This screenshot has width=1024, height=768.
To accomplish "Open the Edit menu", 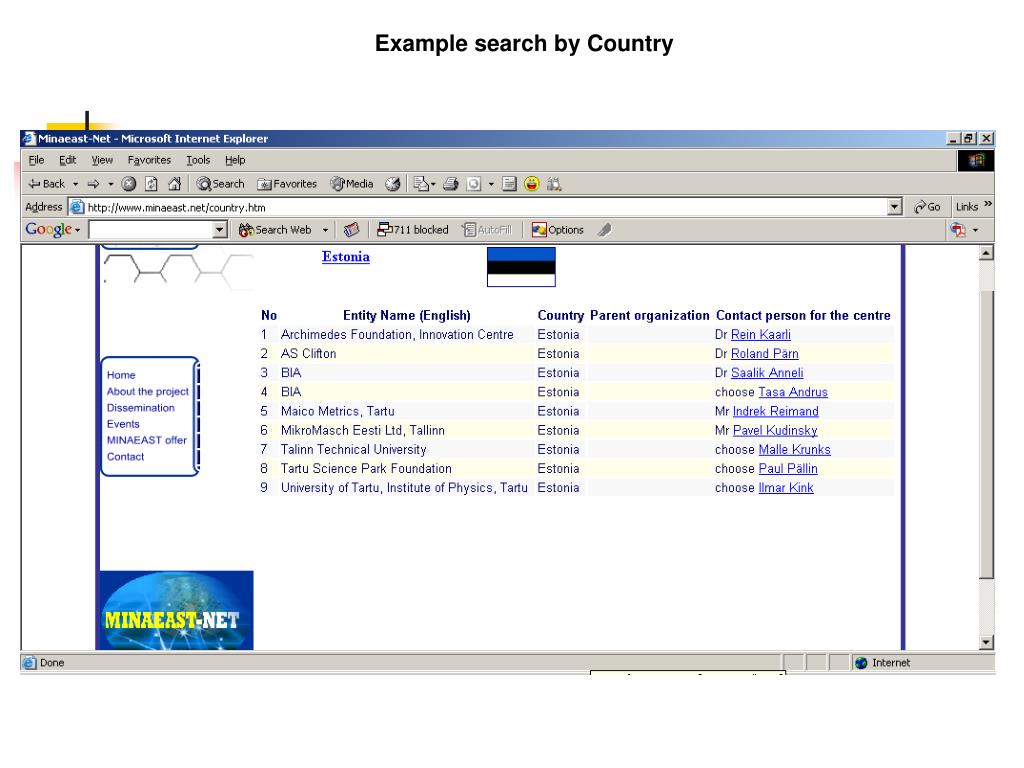I will 67,160.
